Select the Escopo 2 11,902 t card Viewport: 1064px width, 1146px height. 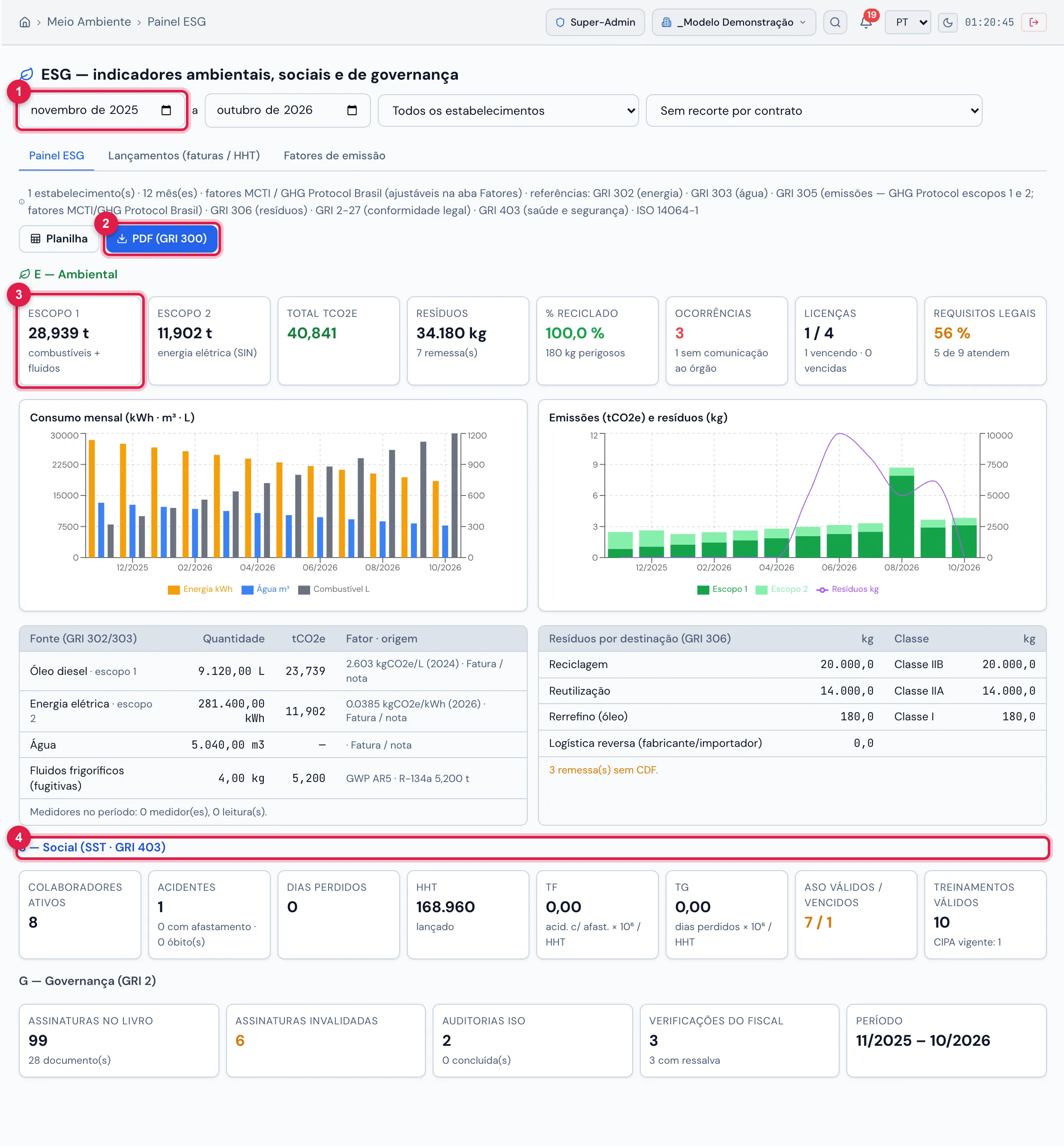point(209,341)
